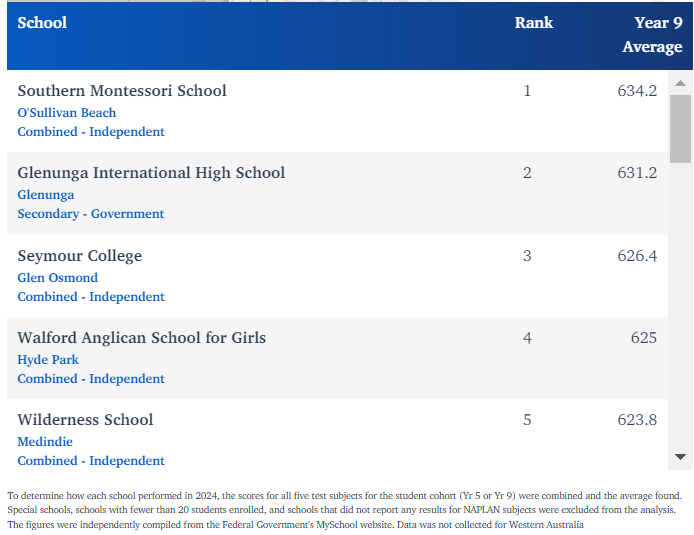The image size is (694, 535).
Task: Select the Wilderness School entry
Action: point(85,420)
